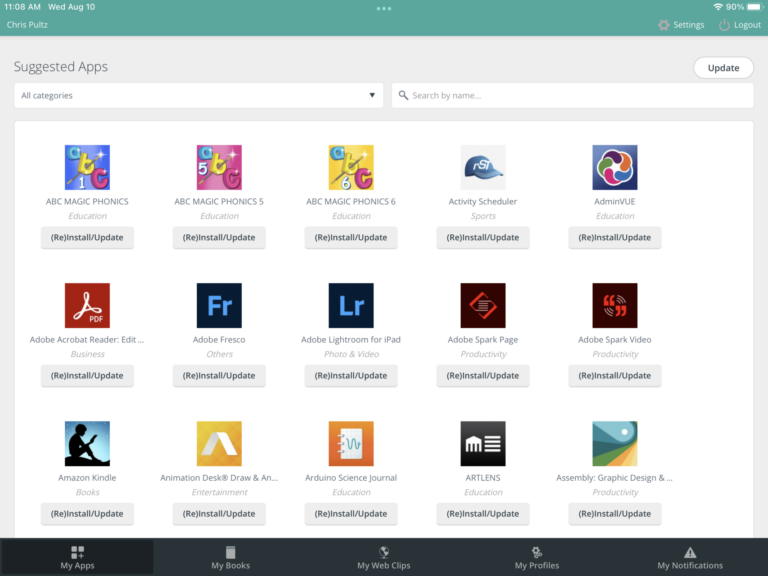Open the Amazon Kindle app icon
This screenshot has width=768, height=576.
click(x=87, y=443)
